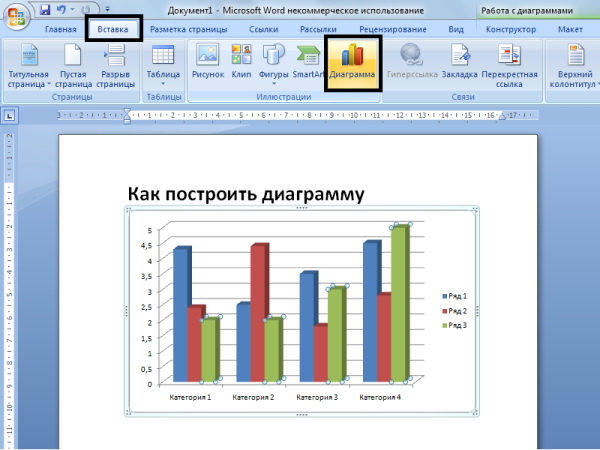Insert a Рисунок (Picture) from file
The image size is (600, 450).
(x=207, y=62)
